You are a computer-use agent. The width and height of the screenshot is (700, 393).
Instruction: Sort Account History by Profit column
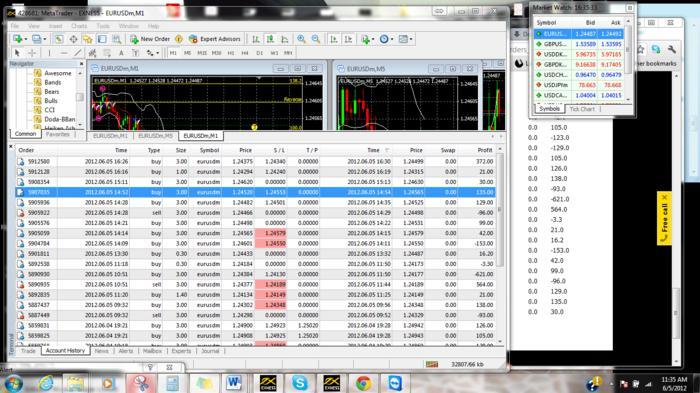pyautogui.click(x=484, y=151)
